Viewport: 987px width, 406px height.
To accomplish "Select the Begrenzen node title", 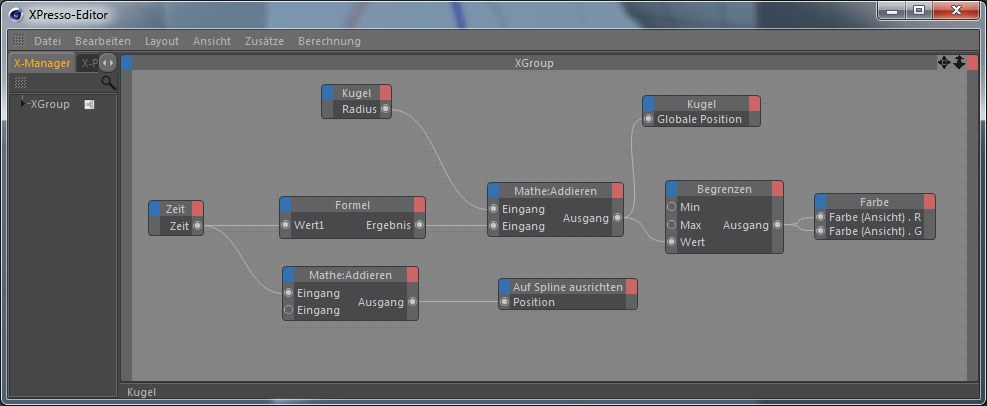I will click(x=723, y=188).
